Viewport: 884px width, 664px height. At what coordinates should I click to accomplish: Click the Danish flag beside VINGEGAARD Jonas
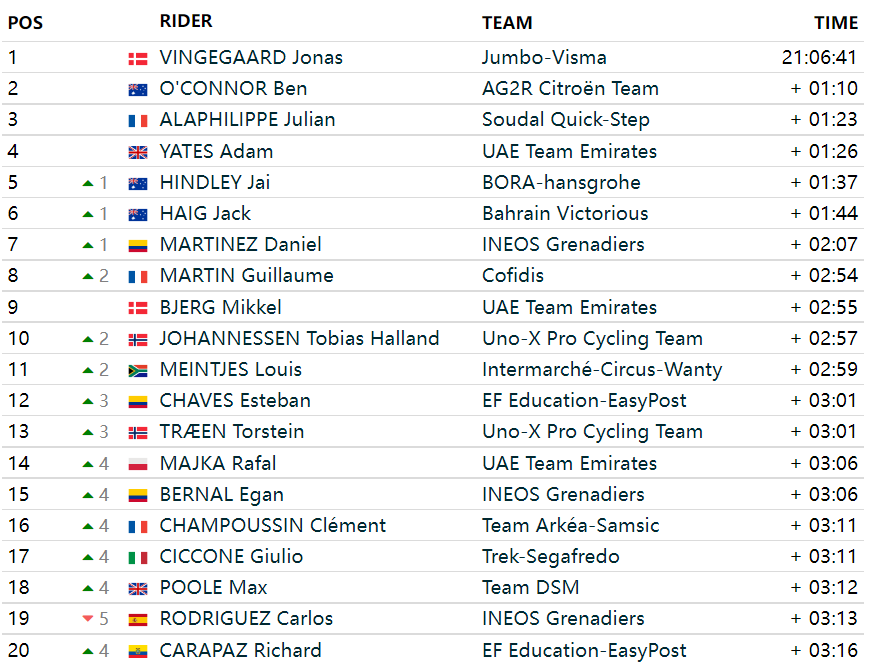[138, 59]
